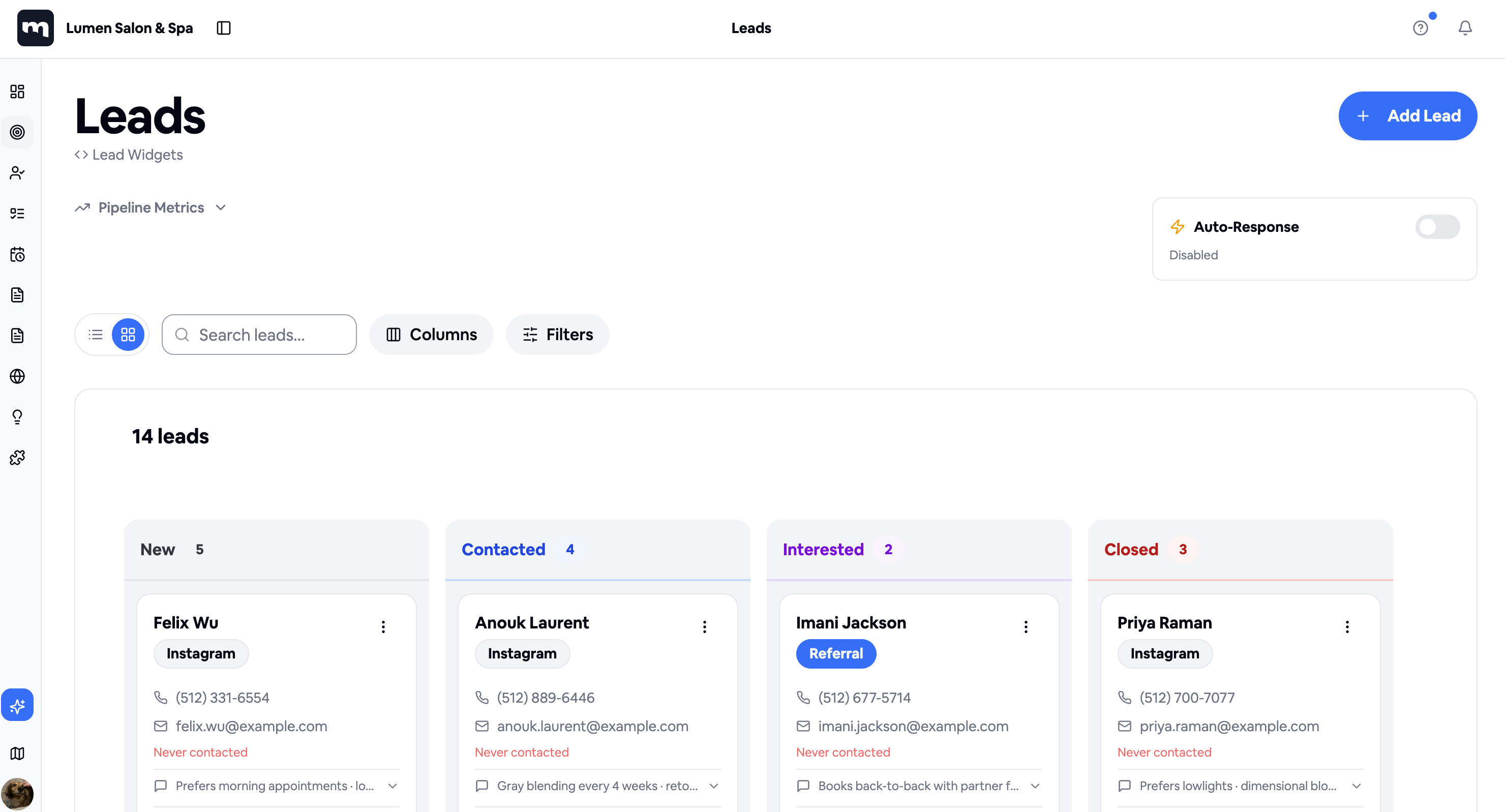The width and height of the screenshot is (1505, 812).
Task: Enable the Auto-Response switch
Action: click(1437, 227)
